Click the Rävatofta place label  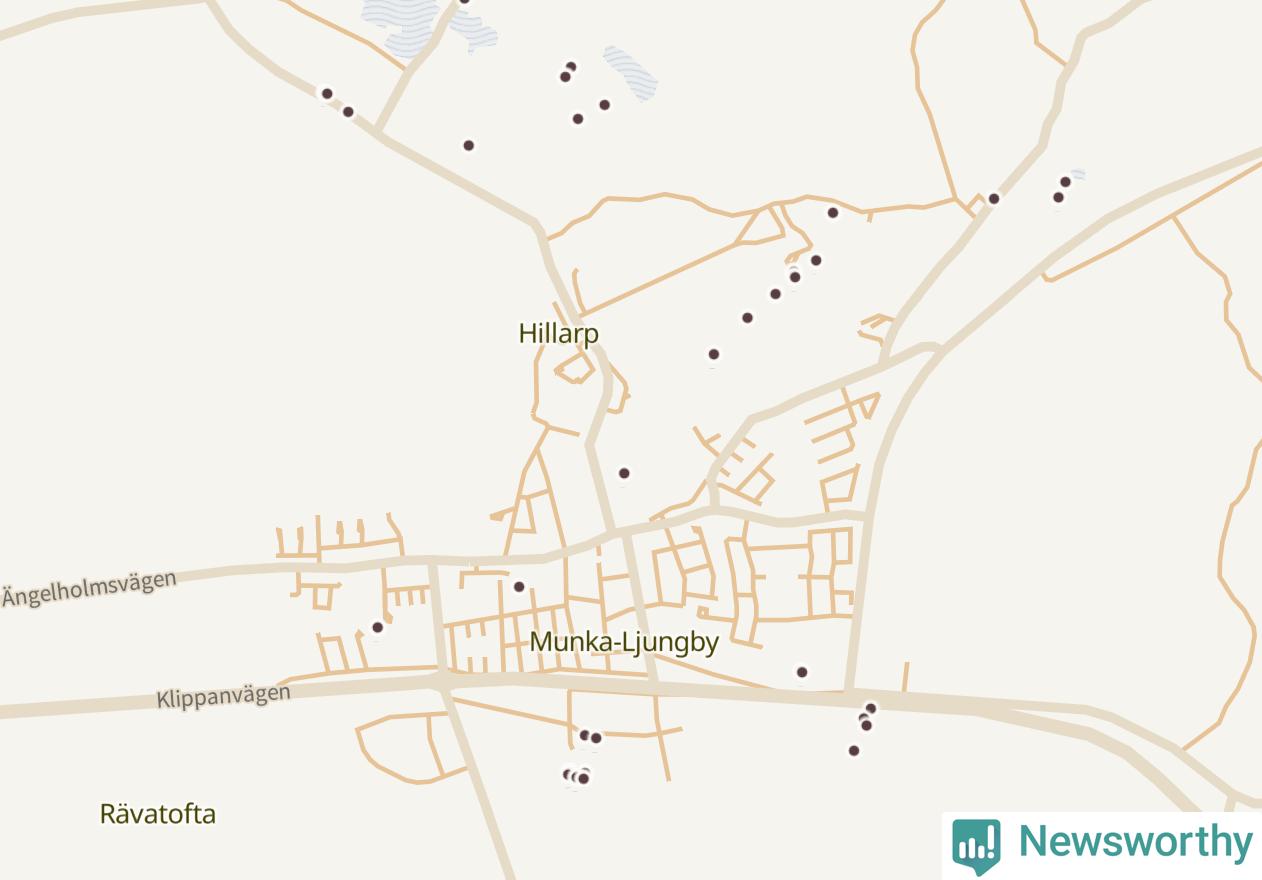[158, 814]
